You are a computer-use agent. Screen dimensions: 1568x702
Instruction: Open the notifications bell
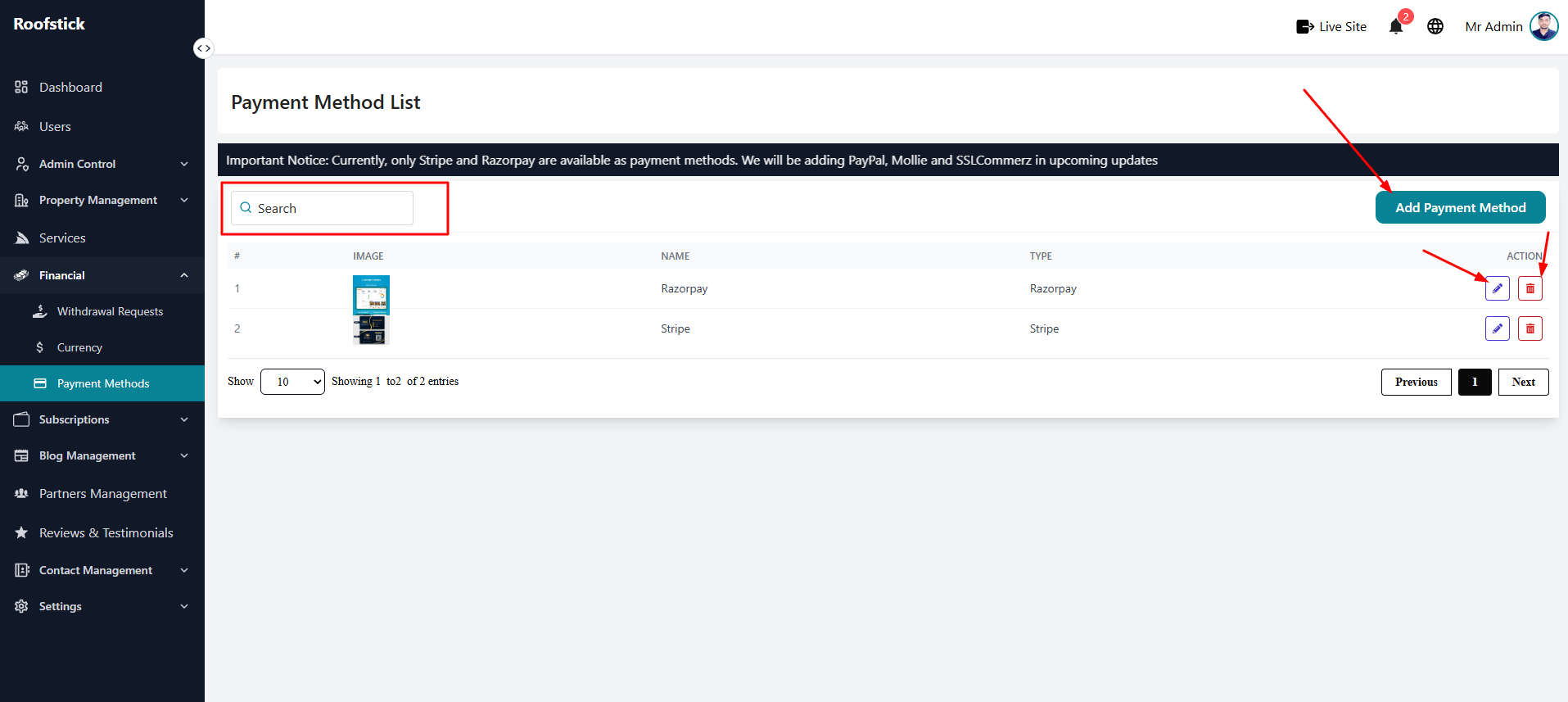tap(1396, 27)
